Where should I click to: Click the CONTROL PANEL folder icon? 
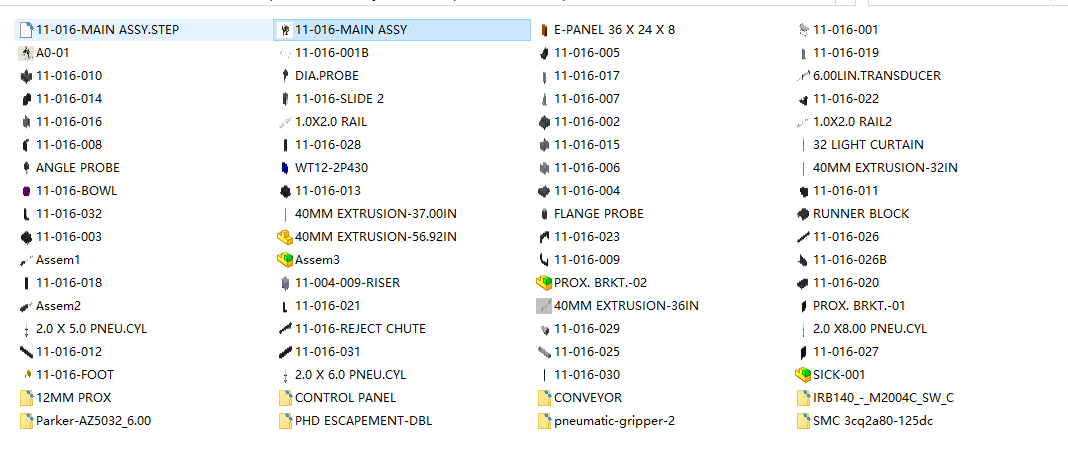pos(285,398)
